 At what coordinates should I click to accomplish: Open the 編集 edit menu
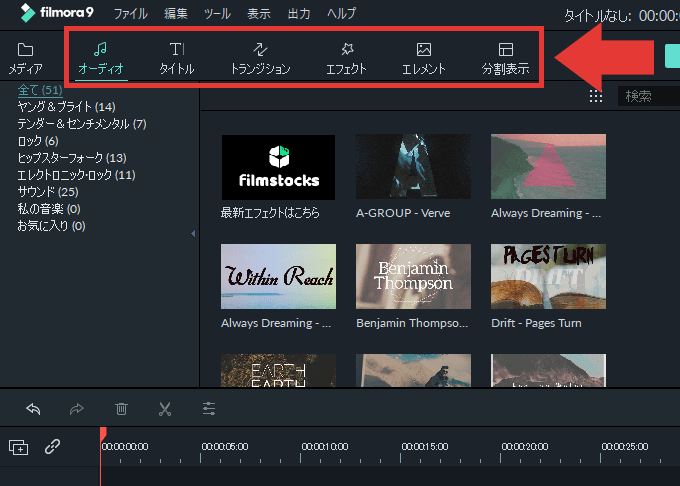(176, 13)
